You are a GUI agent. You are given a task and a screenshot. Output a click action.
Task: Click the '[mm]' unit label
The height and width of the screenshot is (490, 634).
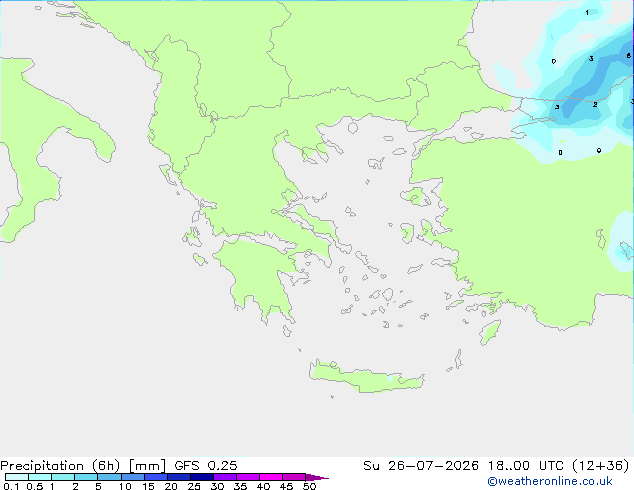(147, 466)
